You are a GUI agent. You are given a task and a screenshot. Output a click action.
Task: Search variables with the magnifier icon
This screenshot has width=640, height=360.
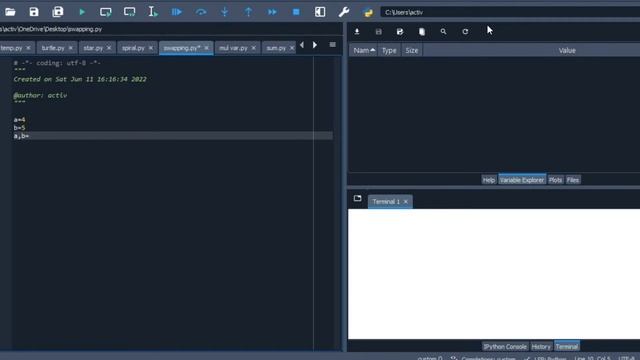point(443,31)
